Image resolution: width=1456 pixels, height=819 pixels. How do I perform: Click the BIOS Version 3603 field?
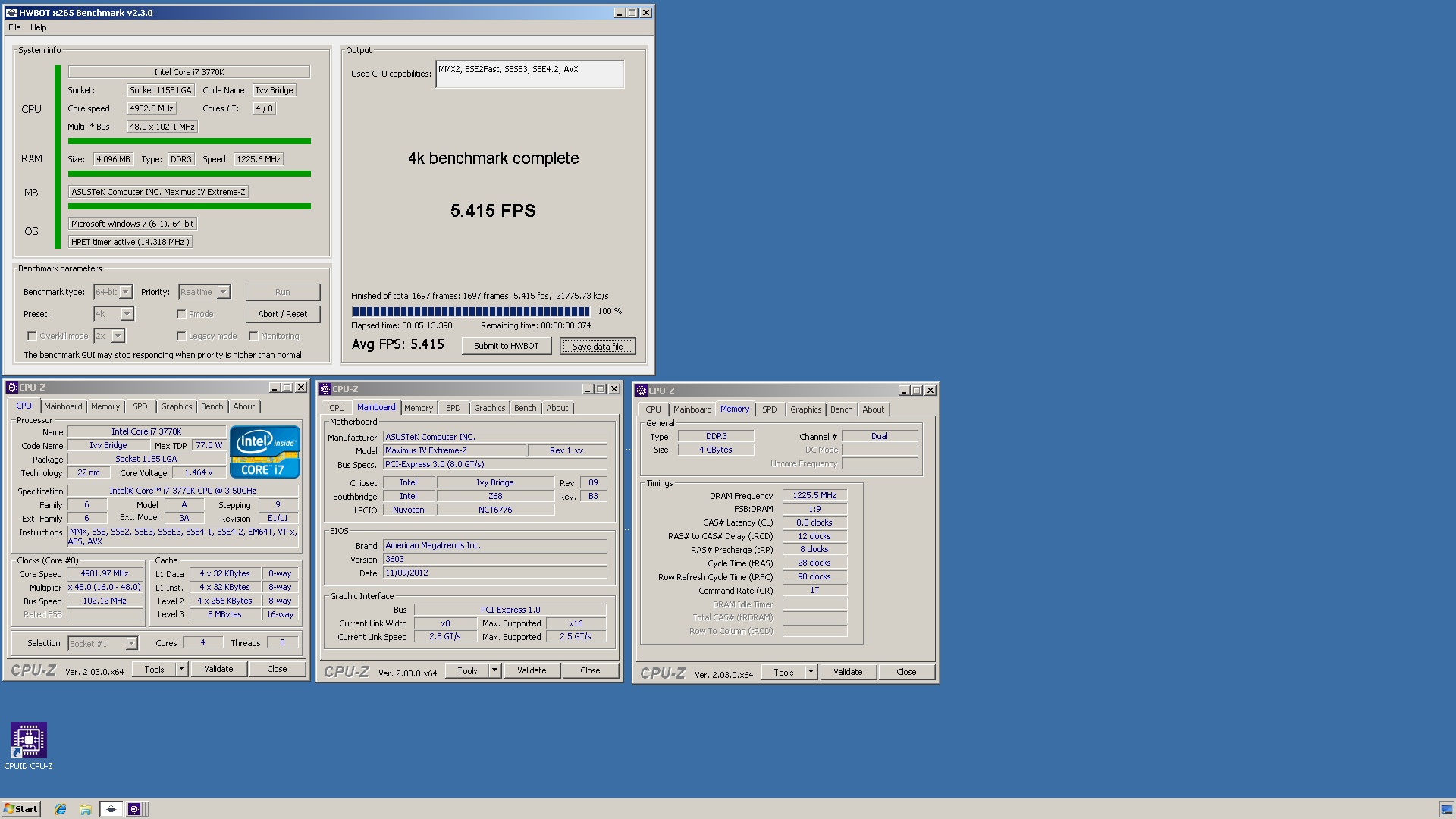pyautogui.click(x=495, y=559)
